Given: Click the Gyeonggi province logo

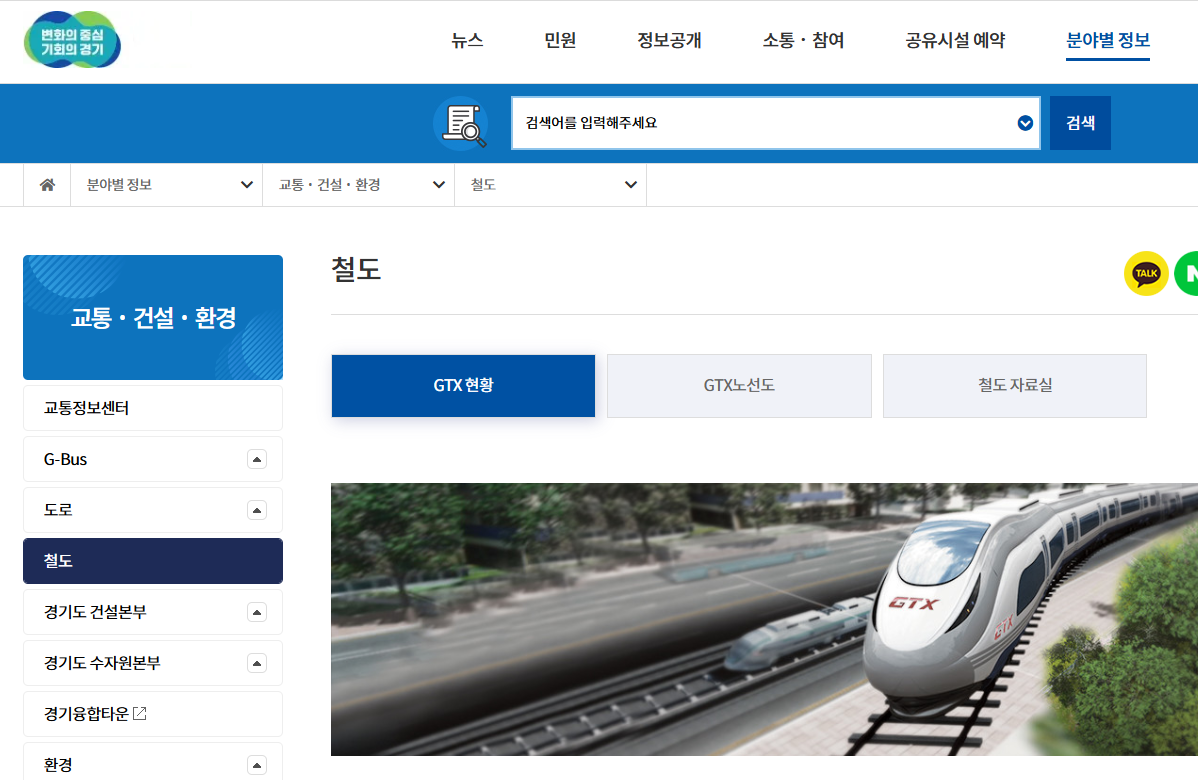Looking at the screenshot, I should (71, 41).
